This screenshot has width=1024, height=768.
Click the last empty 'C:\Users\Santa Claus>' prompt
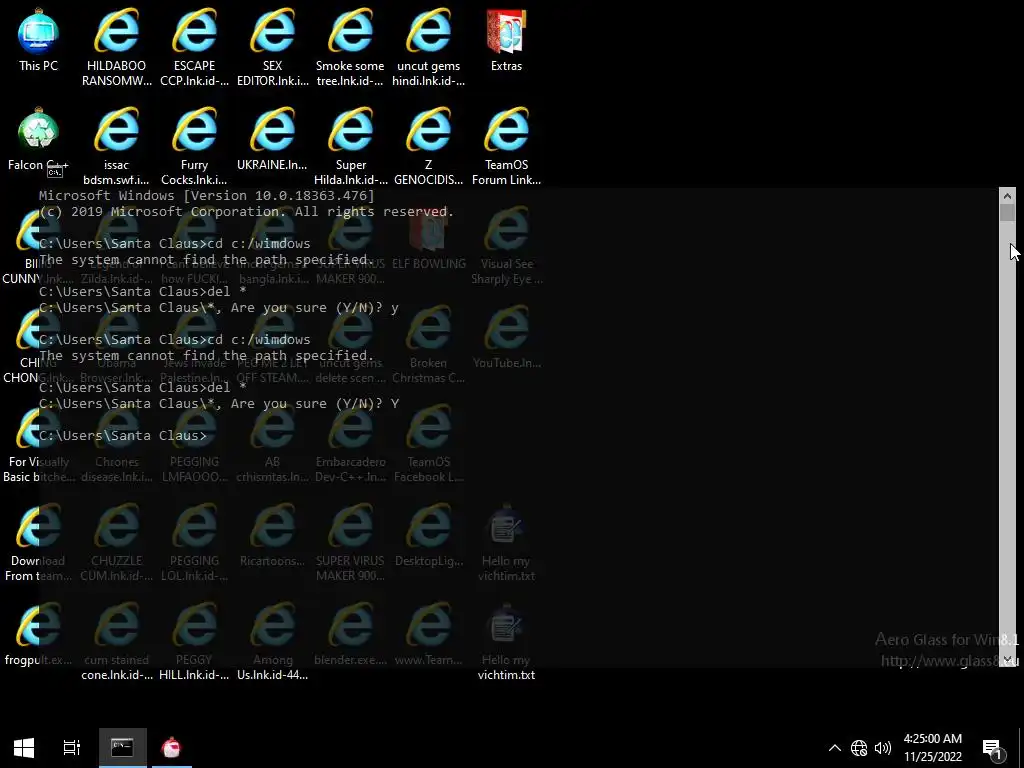point(122,436)
